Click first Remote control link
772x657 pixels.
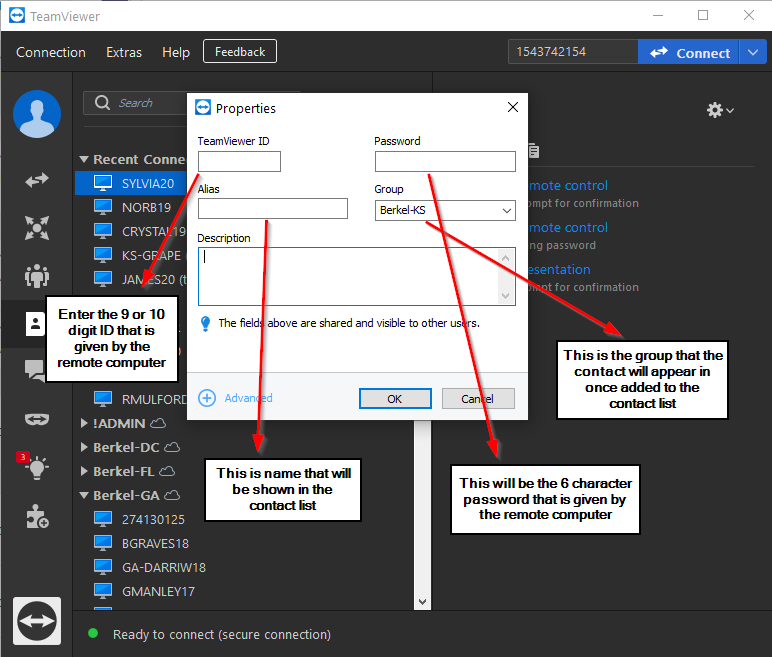pyautogui.click(x=568, y=186)
